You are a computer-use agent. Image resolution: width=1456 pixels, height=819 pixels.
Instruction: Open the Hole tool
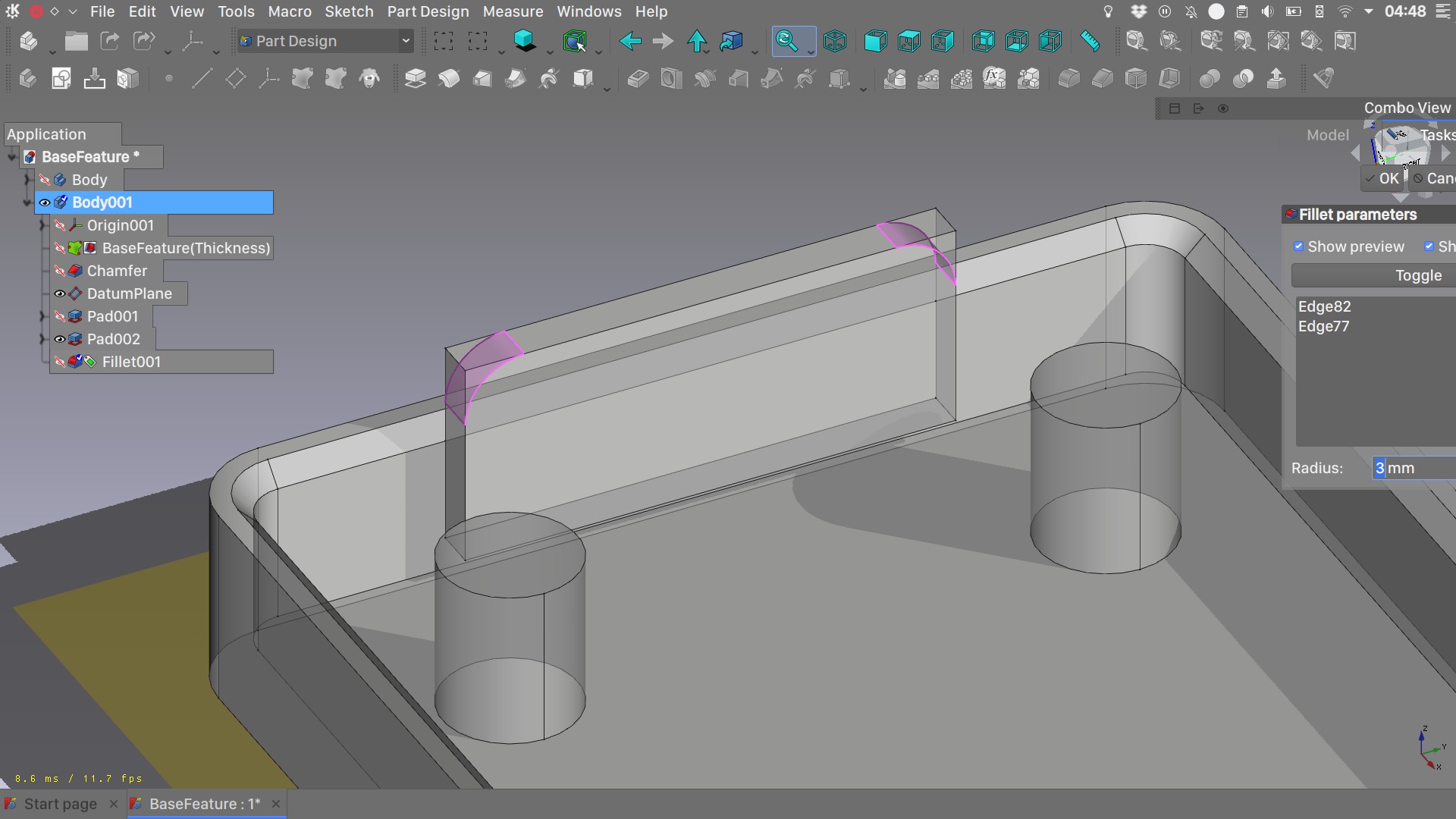point(672,78)
